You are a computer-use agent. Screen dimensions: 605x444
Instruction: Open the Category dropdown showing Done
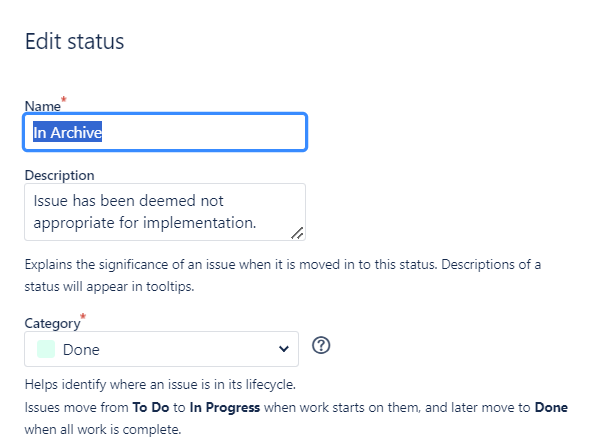161,349
